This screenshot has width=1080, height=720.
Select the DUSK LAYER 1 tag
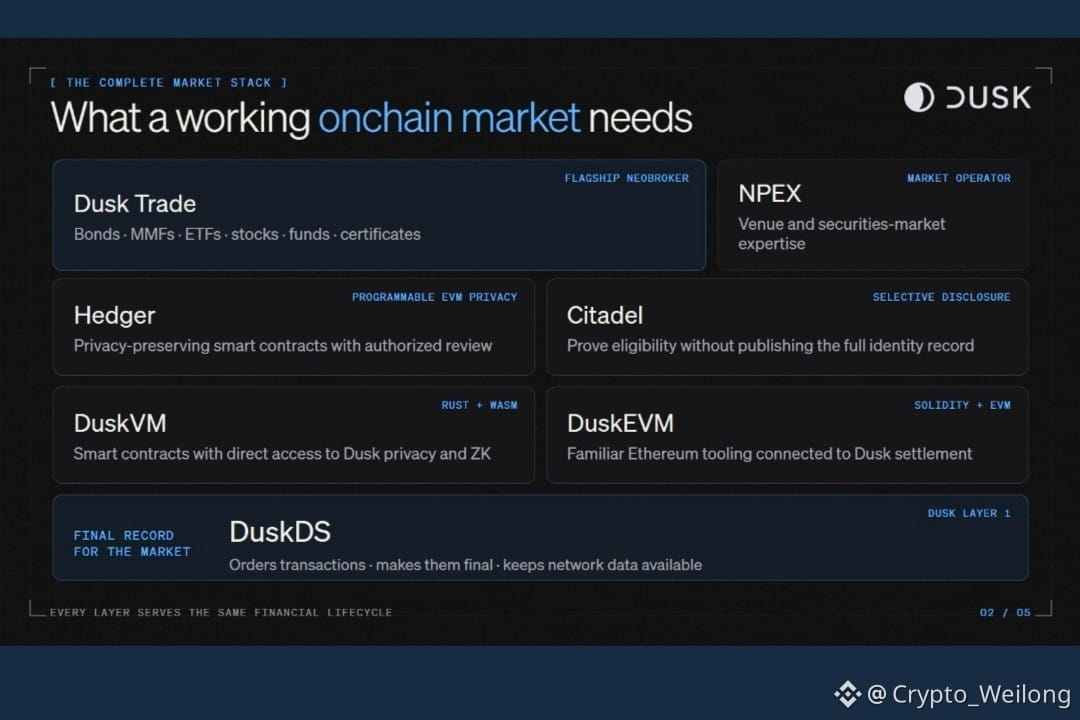969,513
